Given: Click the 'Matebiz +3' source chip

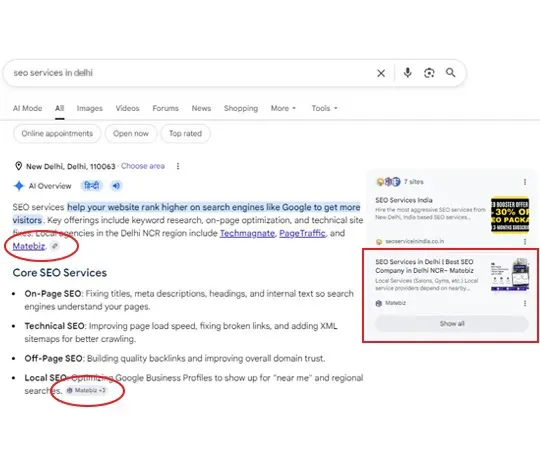Looking at the screenshot, I should tap(86, 390).
